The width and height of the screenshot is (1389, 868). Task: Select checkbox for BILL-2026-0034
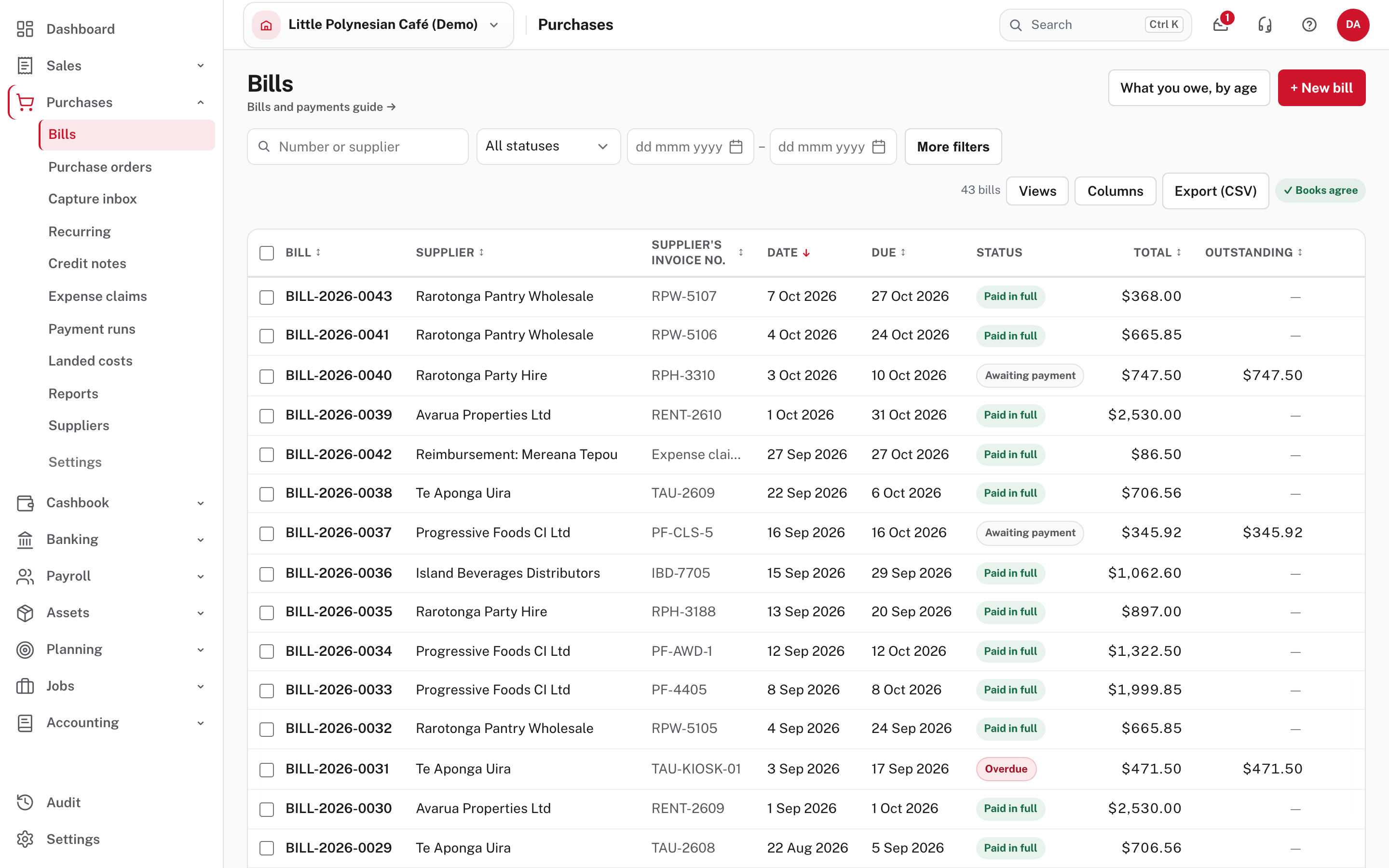(x=266, y=651)
